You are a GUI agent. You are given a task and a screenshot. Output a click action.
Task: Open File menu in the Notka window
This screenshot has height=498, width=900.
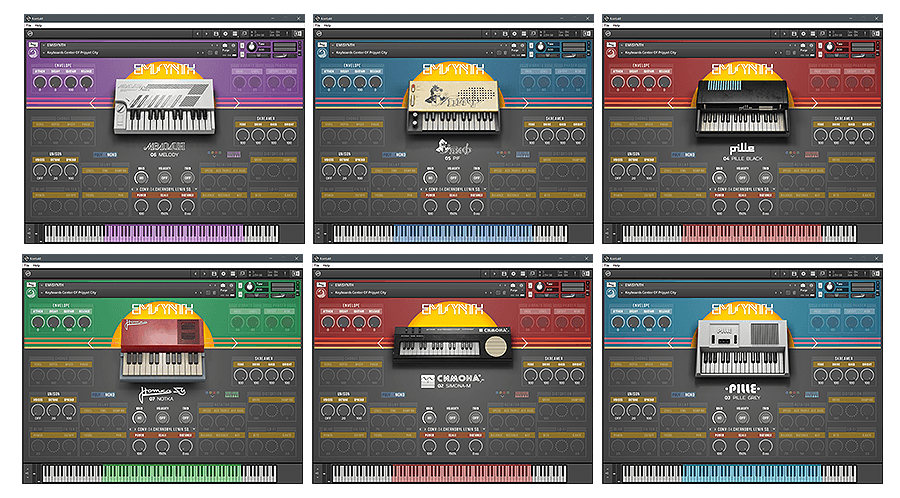coord(26,265)
